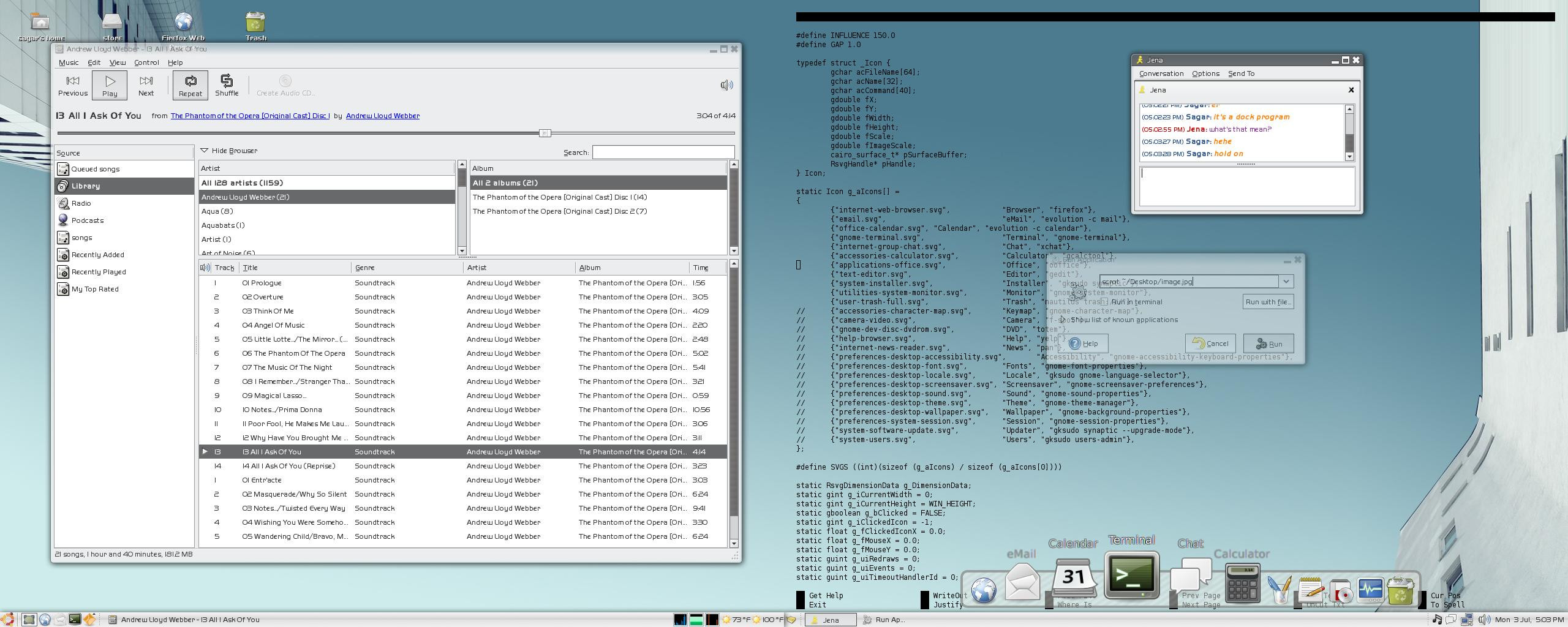Open the Edit menu in Rhythmbox
The width and height of the screenshot is (1568, 627).
click(x=94, y=62)
